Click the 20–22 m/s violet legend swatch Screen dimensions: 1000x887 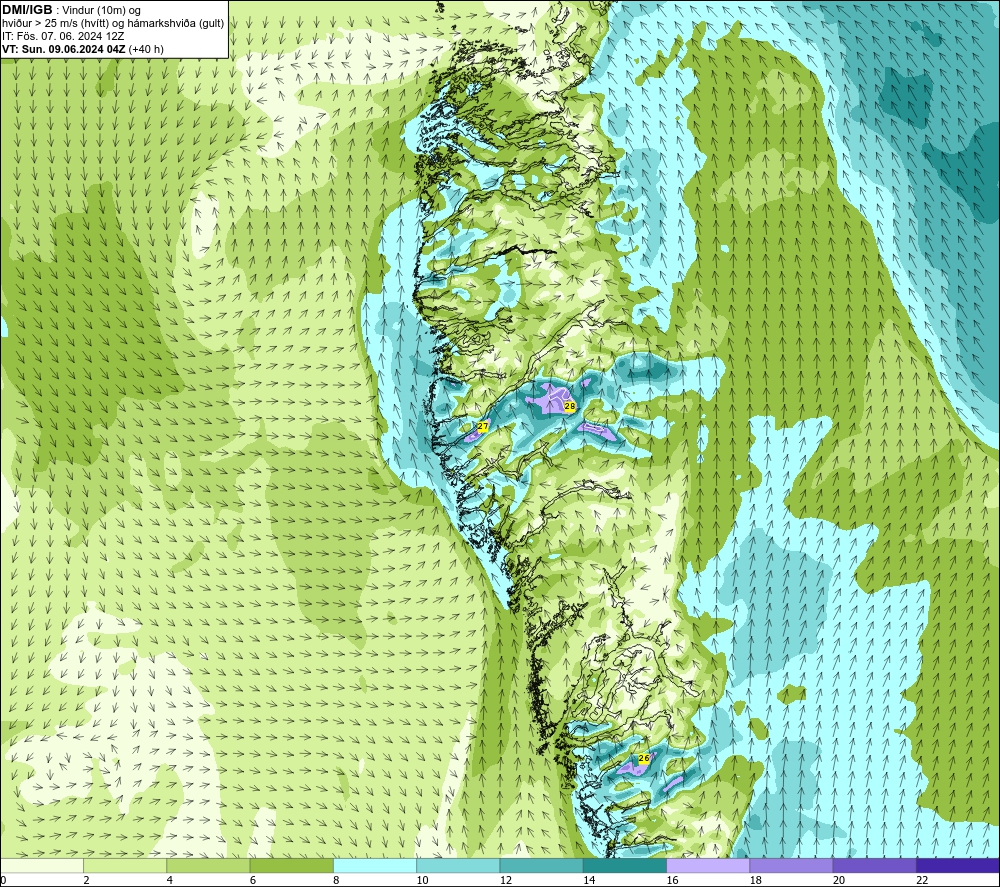tap(874, 865)
